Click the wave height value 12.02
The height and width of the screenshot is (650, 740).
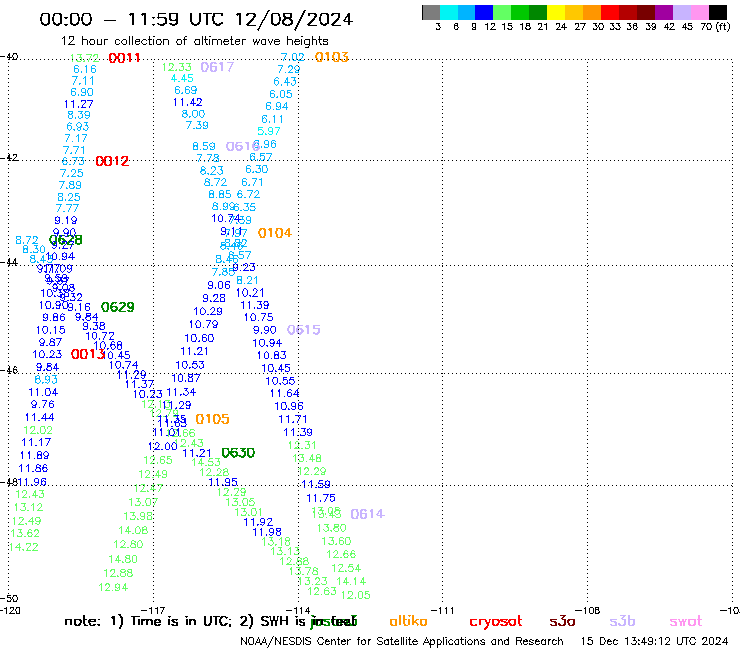pyautogui.click(x=38, y=430)
